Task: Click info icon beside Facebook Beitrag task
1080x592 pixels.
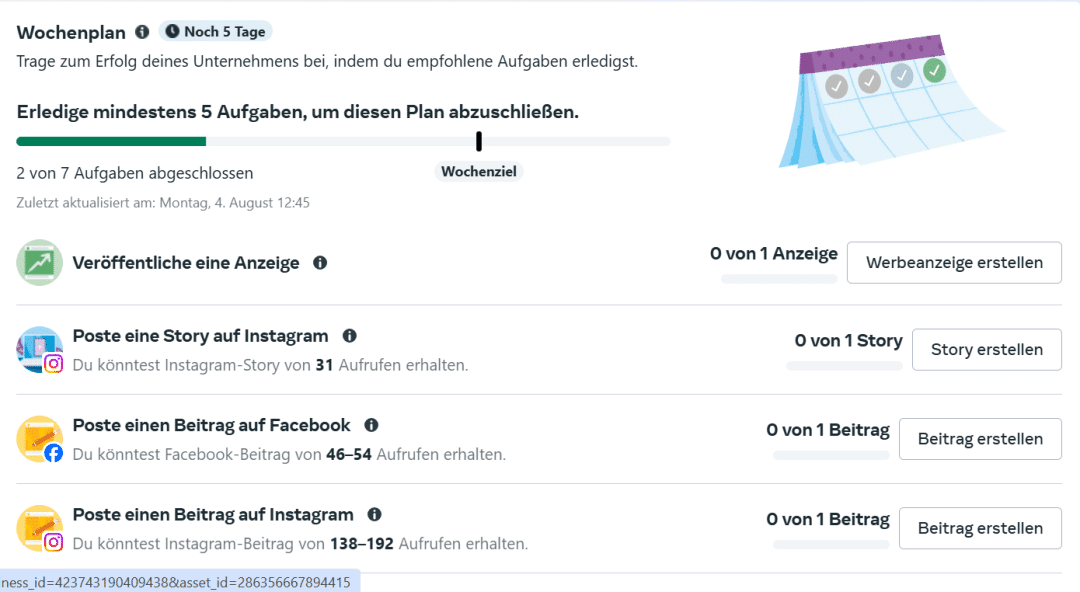Action: (x=371, y=425)
